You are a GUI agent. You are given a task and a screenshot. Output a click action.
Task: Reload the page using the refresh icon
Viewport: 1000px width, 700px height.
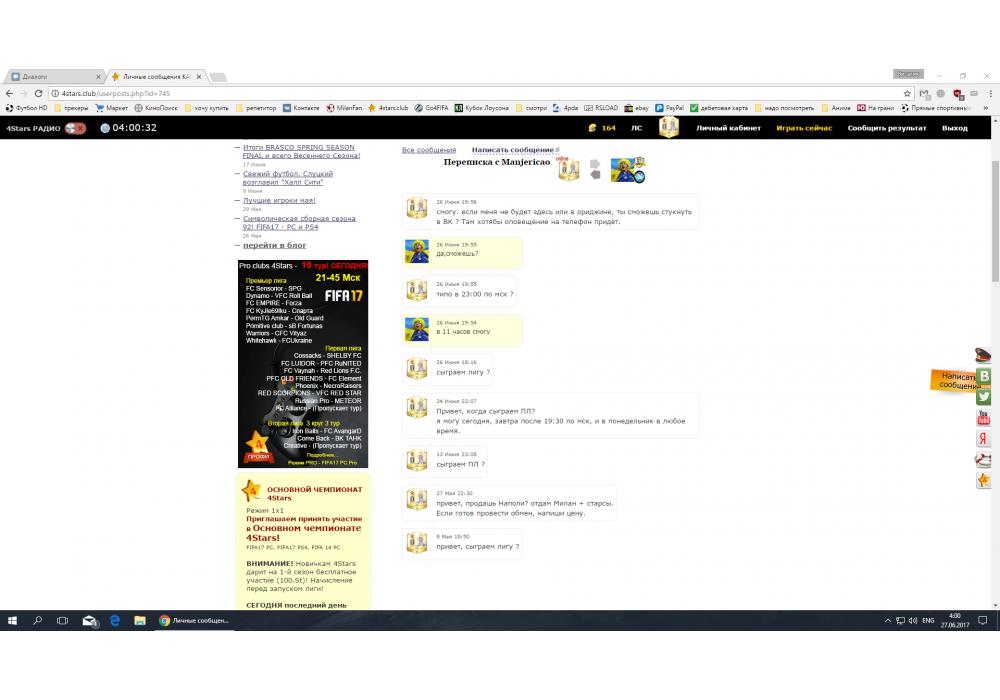pos(38,93)
